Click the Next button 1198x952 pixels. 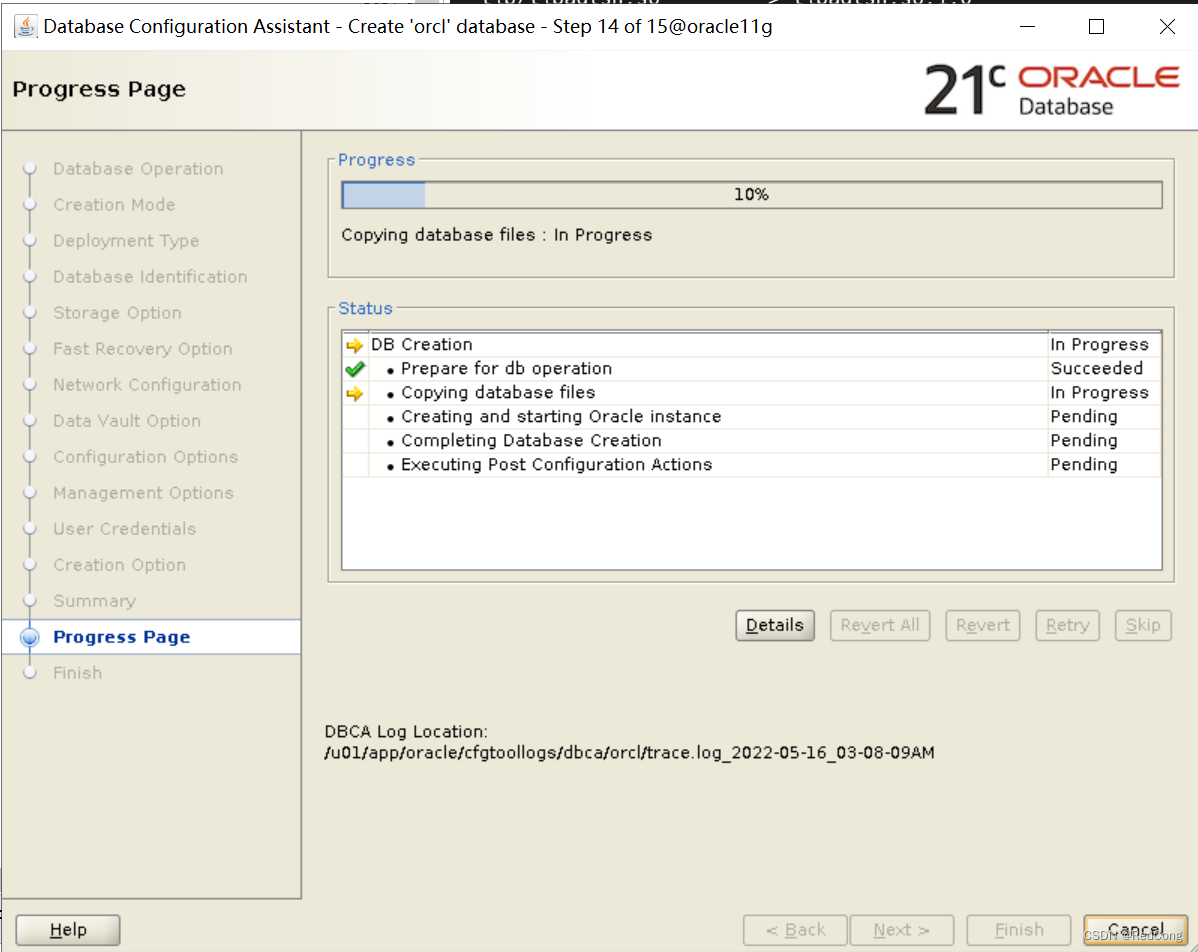902,930
